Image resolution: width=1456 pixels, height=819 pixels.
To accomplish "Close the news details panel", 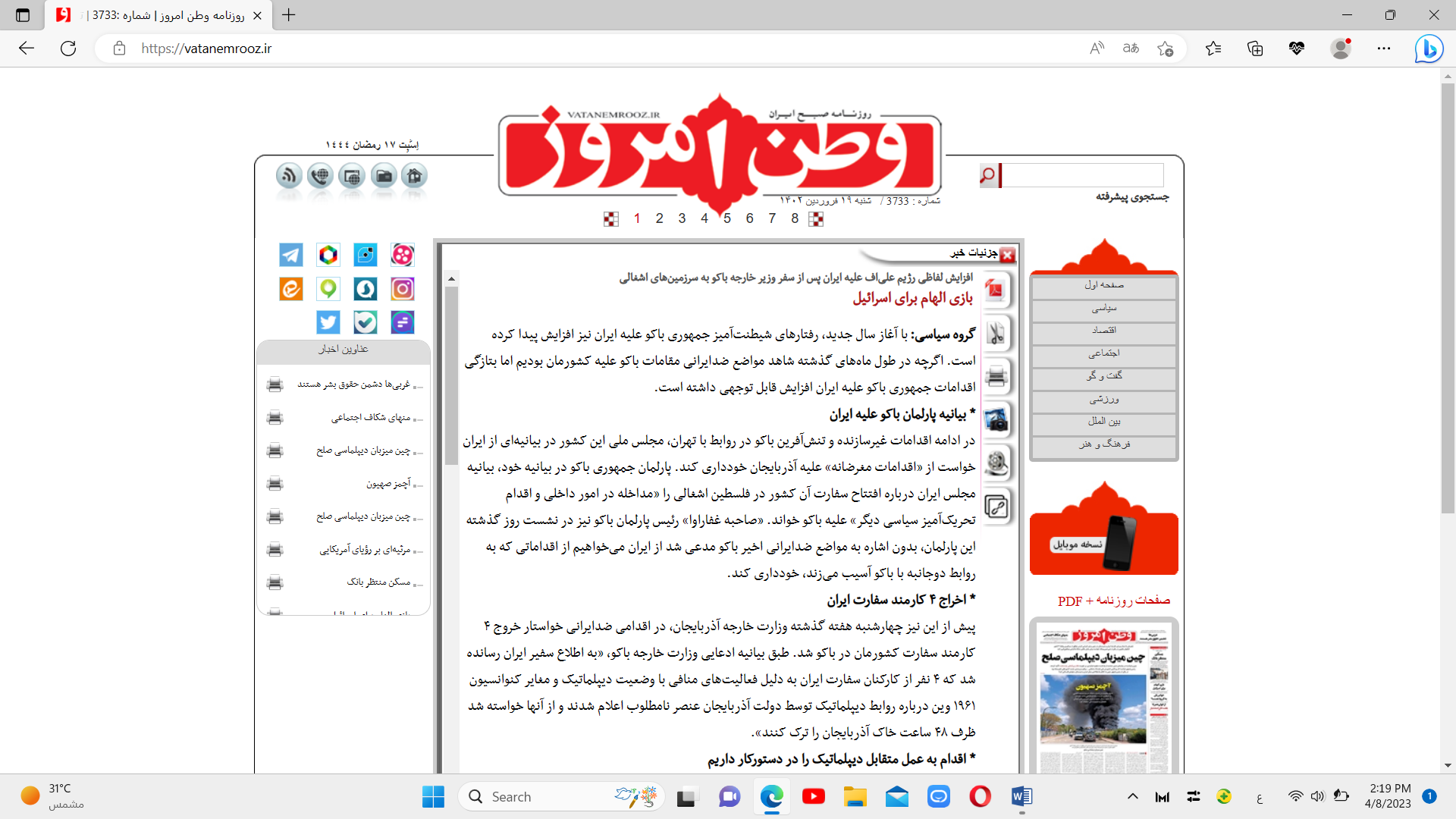I will pyautogui.click(x=1007, y=255).
